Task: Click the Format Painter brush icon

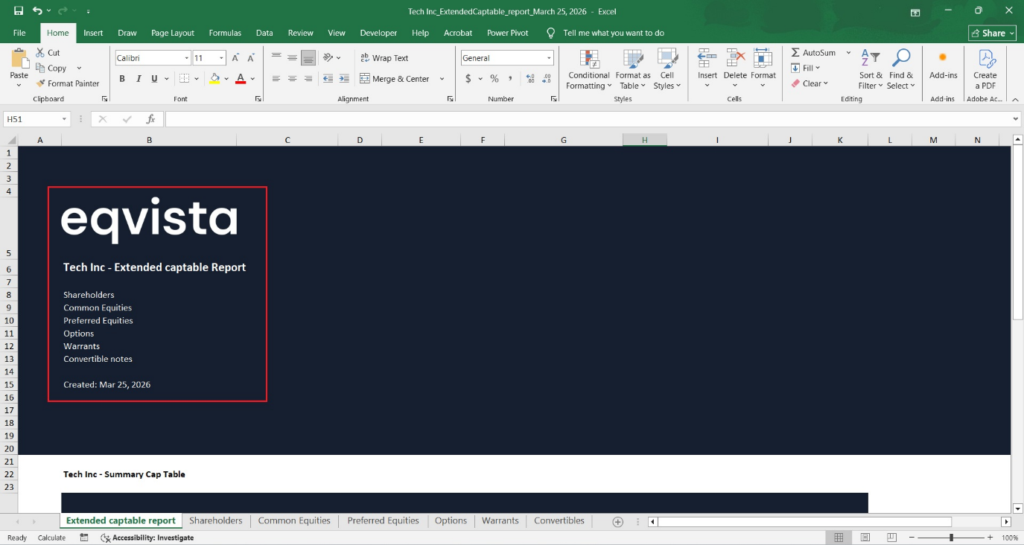Action: click(x=40, y=84)
